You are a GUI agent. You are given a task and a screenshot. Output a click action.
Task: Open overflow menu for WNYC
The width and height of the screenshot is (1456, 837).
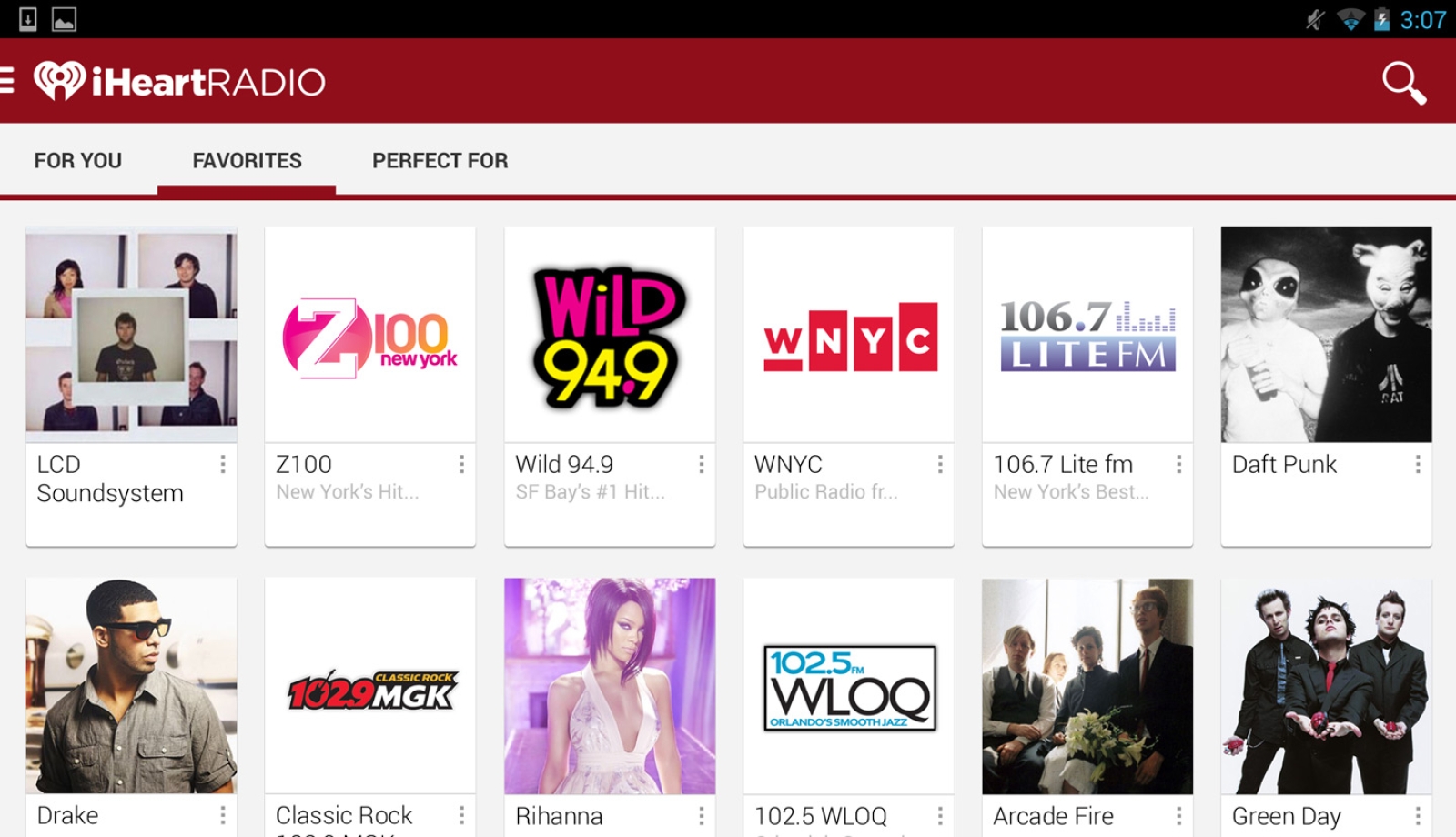click(939, 465)
